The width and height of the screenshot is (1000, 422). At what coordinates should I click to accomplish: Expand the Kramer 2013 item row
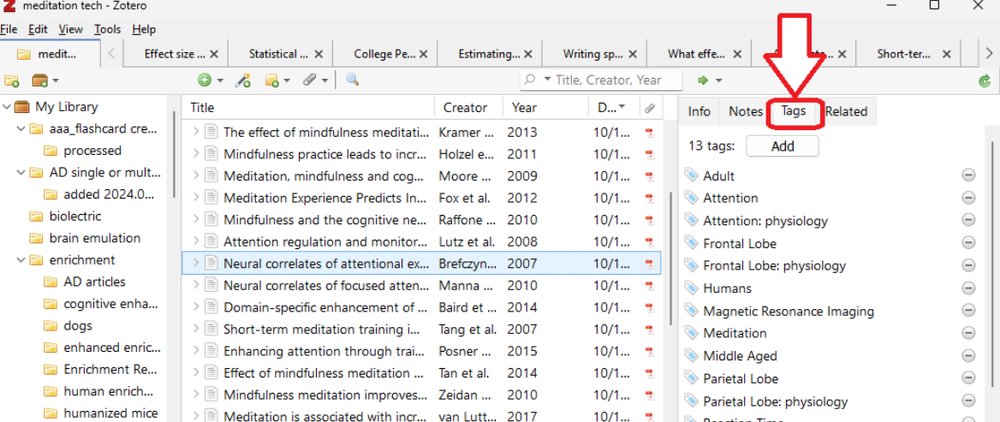click(x=196, y=133)
